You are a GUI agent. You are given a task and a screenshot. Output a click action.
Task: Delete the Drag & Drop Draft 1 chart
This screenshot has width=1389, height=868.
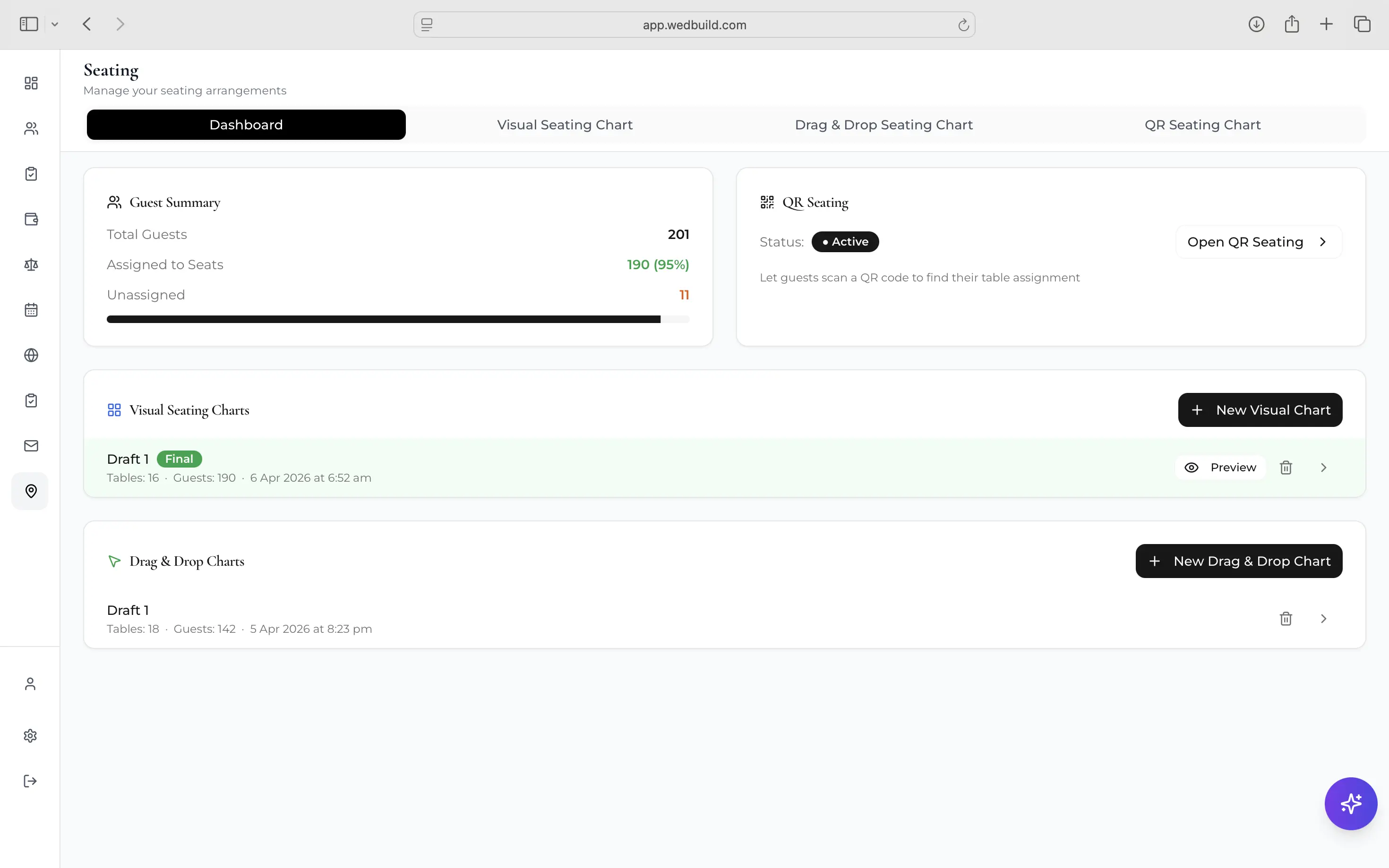click(x=1286, y=618)
